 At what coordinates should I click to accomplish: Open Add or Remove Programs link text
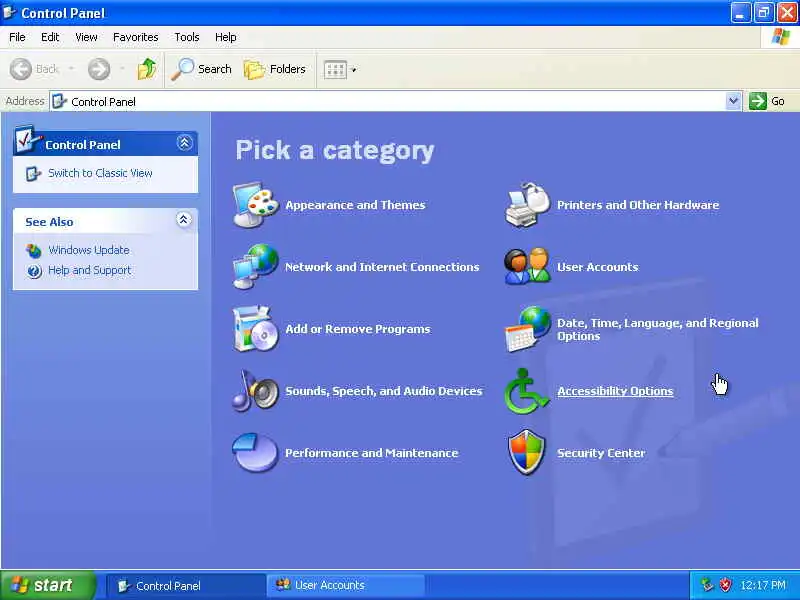coord(358,329)
